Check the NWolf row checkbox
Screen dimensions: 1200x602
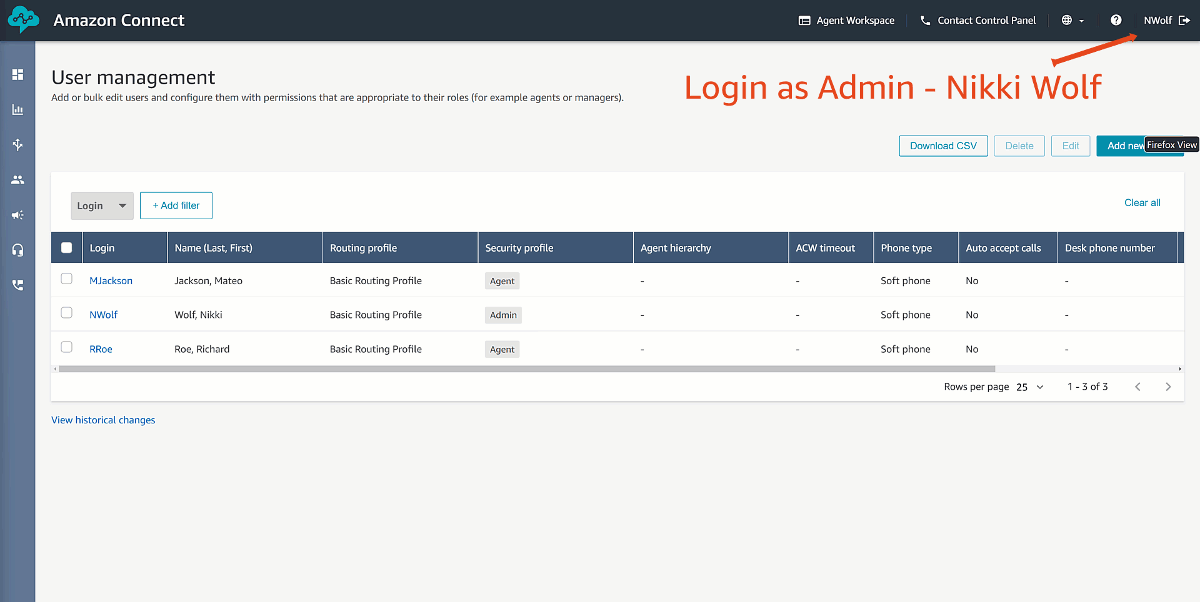(67, 313)
